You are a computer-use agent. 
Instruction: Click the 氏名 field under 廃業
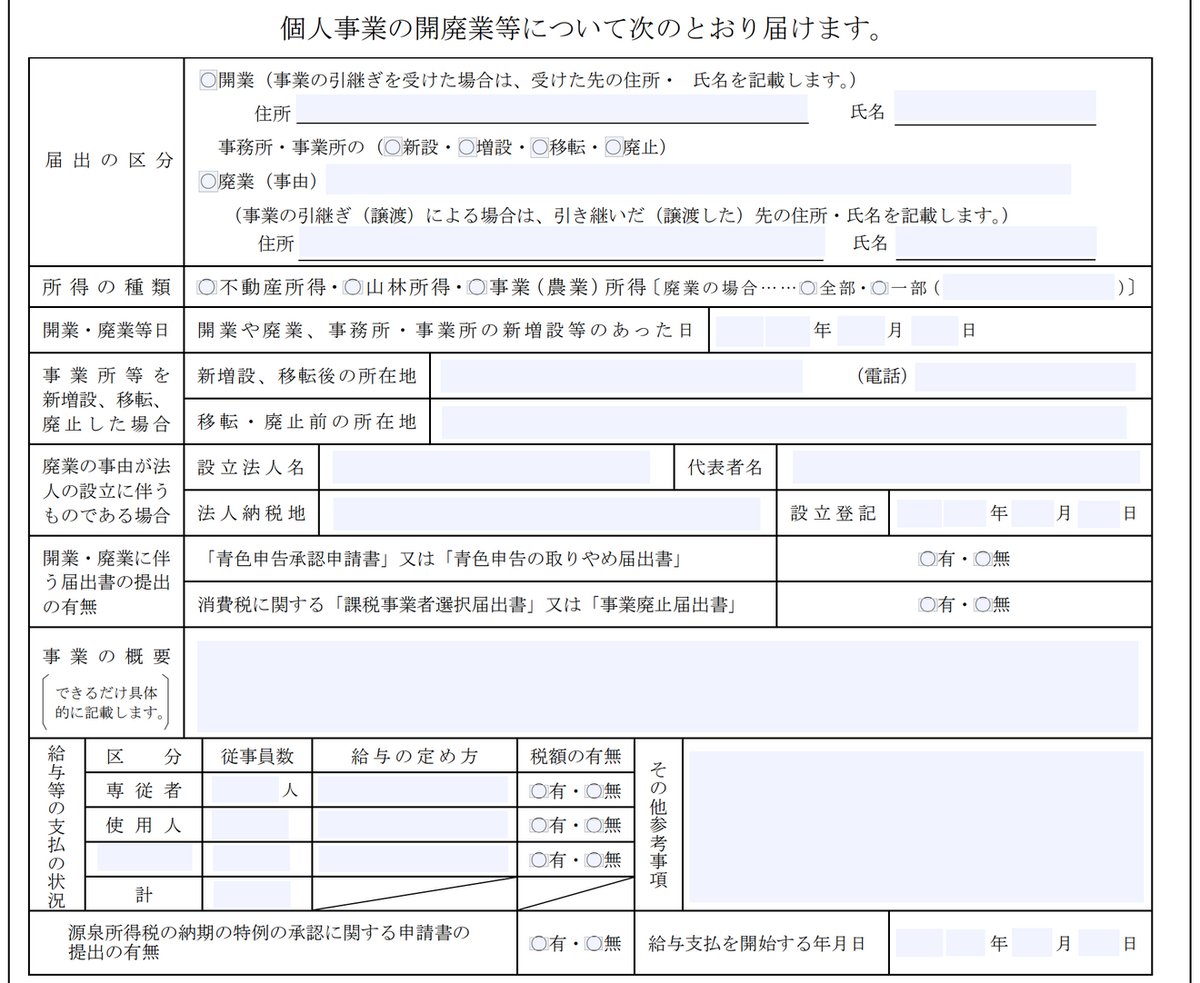point(996,243)
